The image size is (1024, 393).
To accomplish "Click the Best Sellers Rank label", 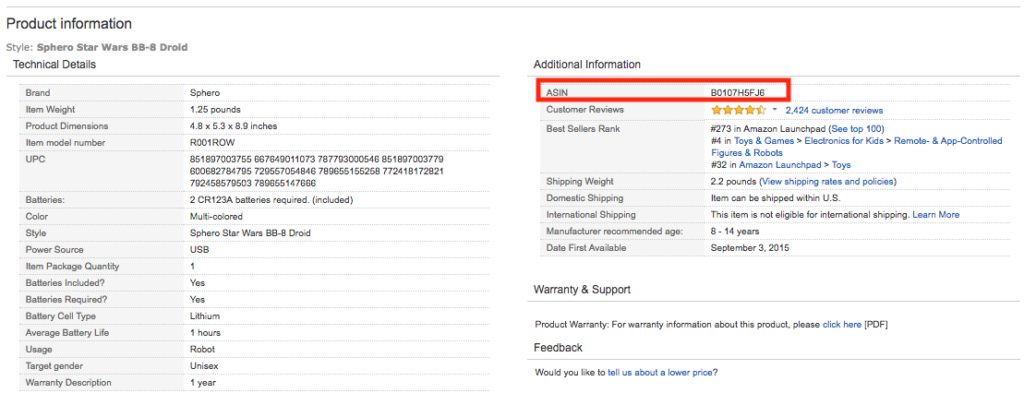I will pos(583,129).
